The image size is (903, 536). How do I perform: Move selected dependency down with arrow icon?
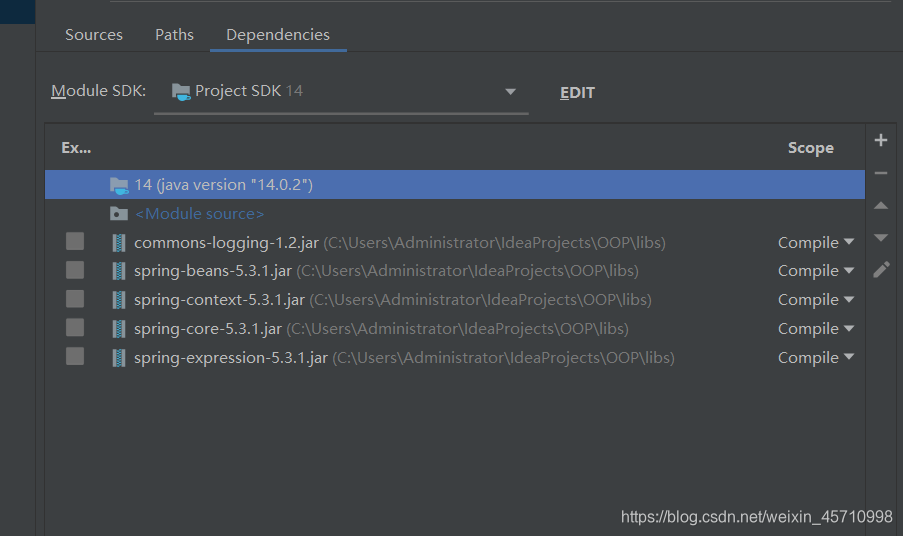click(881, 237)
